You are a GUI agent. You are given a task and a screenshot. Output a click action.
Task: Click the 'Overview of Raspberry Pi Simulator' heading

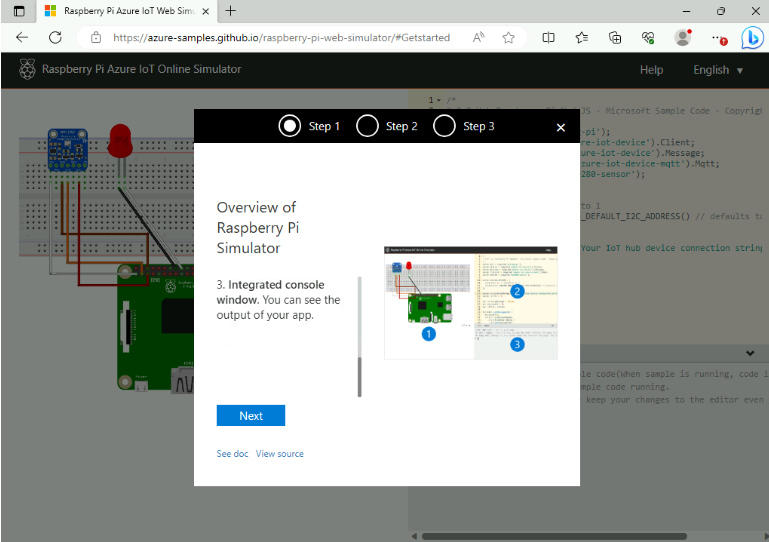tap(258, 228)
